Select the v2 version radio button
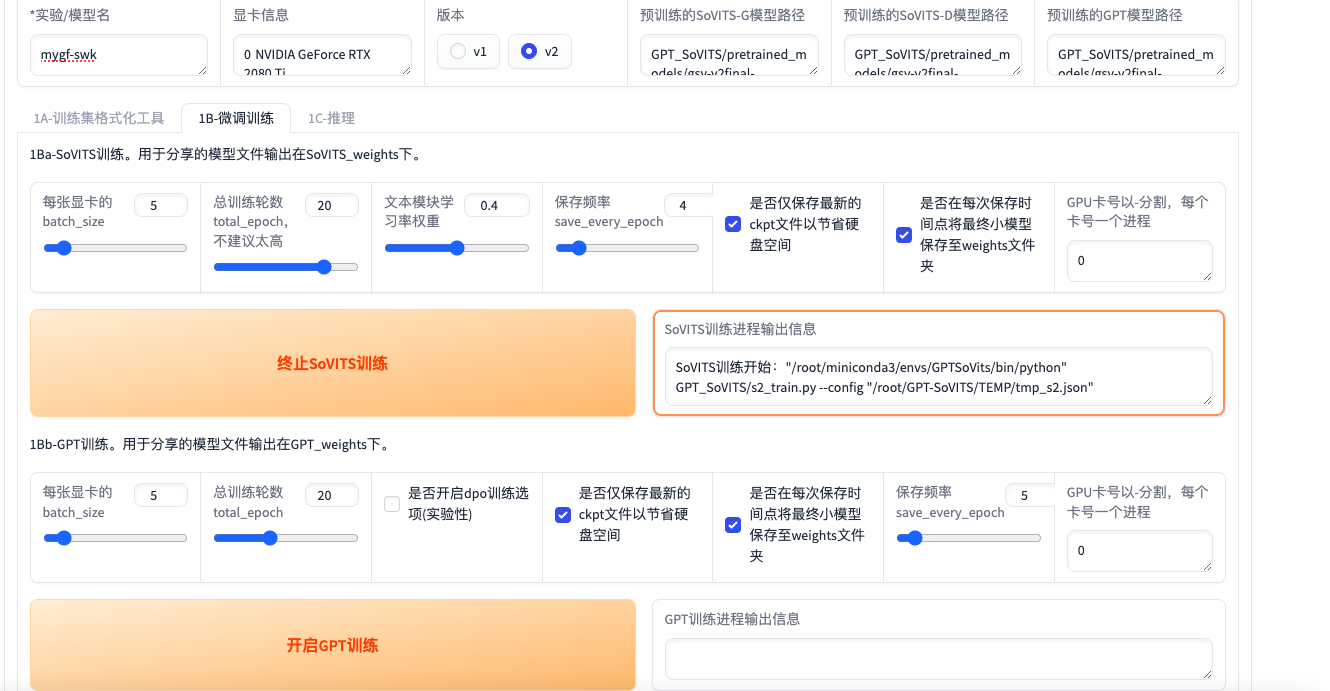This screenshot has height=691, width=1330. (529, 52)
